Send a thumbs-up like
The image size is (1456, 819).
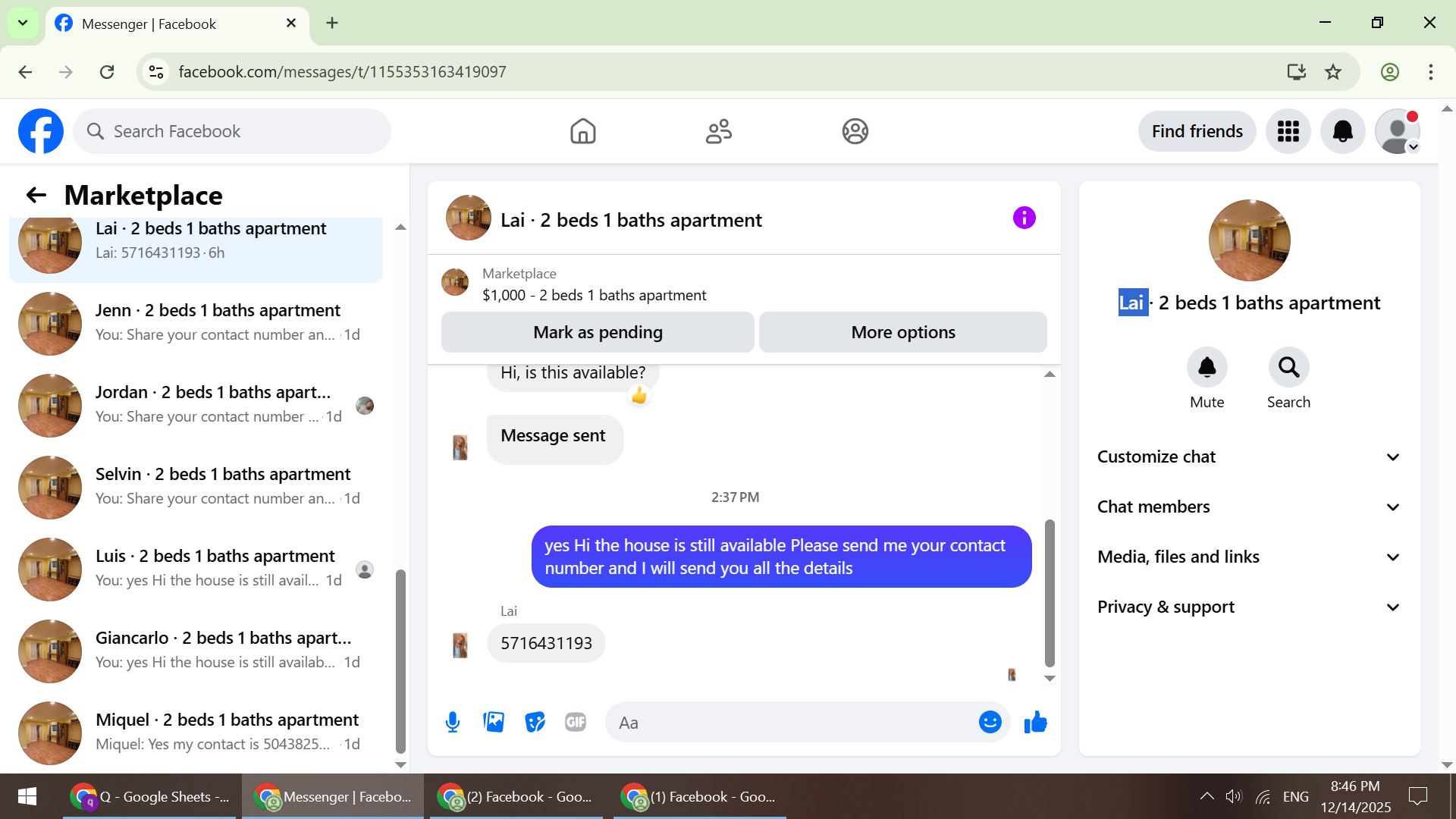(x=1035, y=722)
